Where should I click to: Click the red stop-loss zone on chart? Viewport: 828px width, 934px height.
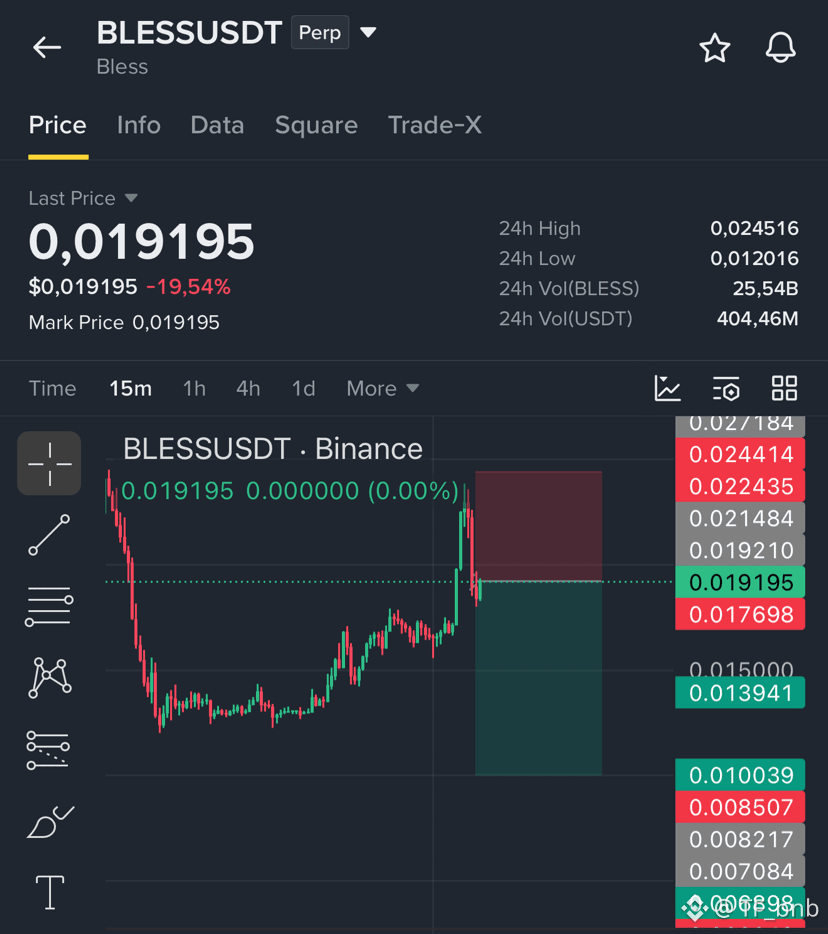click(x=538, y=526)
